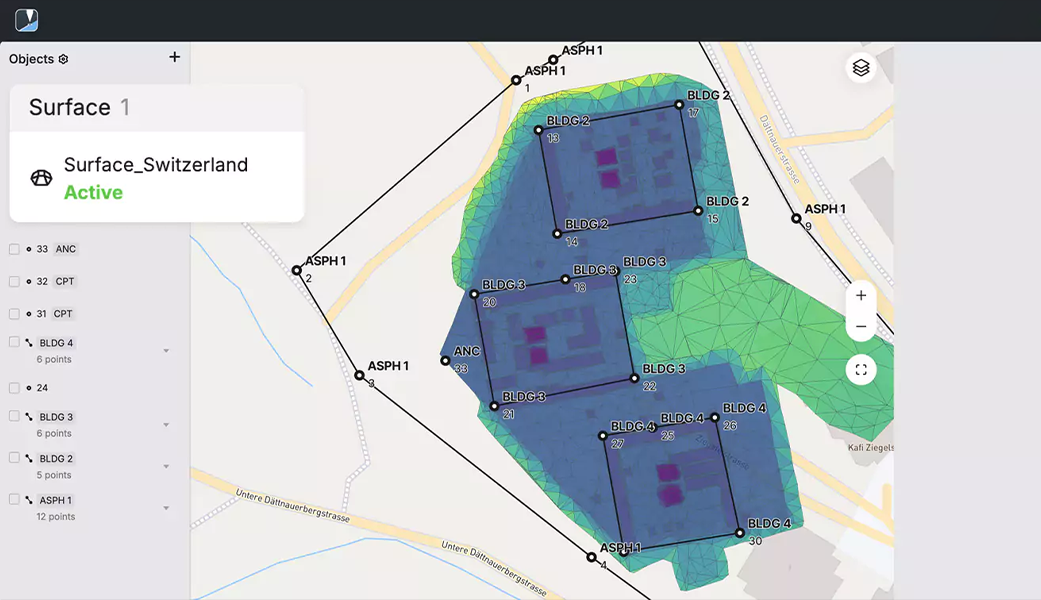Check the 33 ANC point checkbox
Screen dimensions: 1041x600
coord(14,249)
